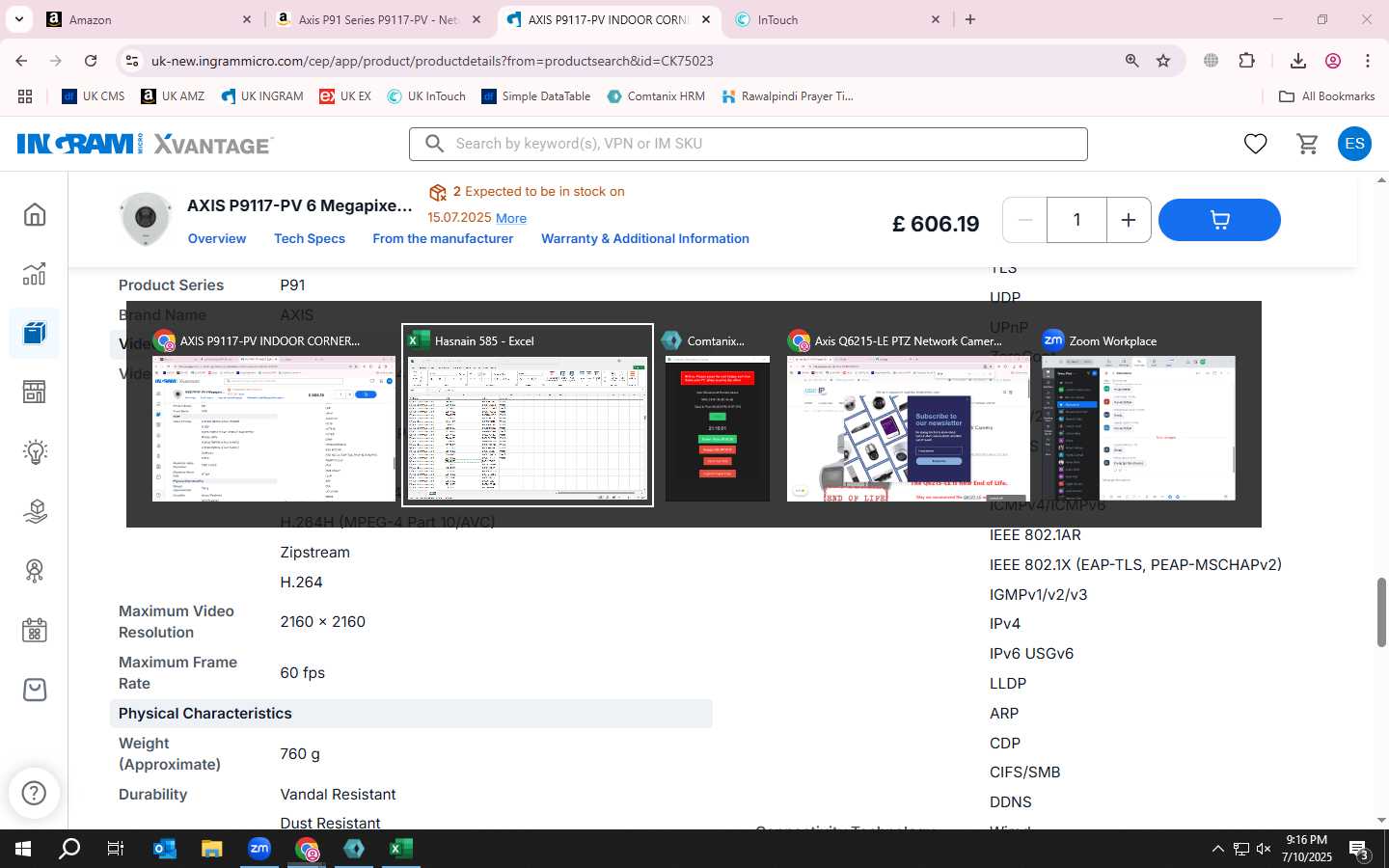This screenshot has width=1389, height=868.
Task: Open the Ingram Micro Xvantage logo
Action: tap(145, 144)
